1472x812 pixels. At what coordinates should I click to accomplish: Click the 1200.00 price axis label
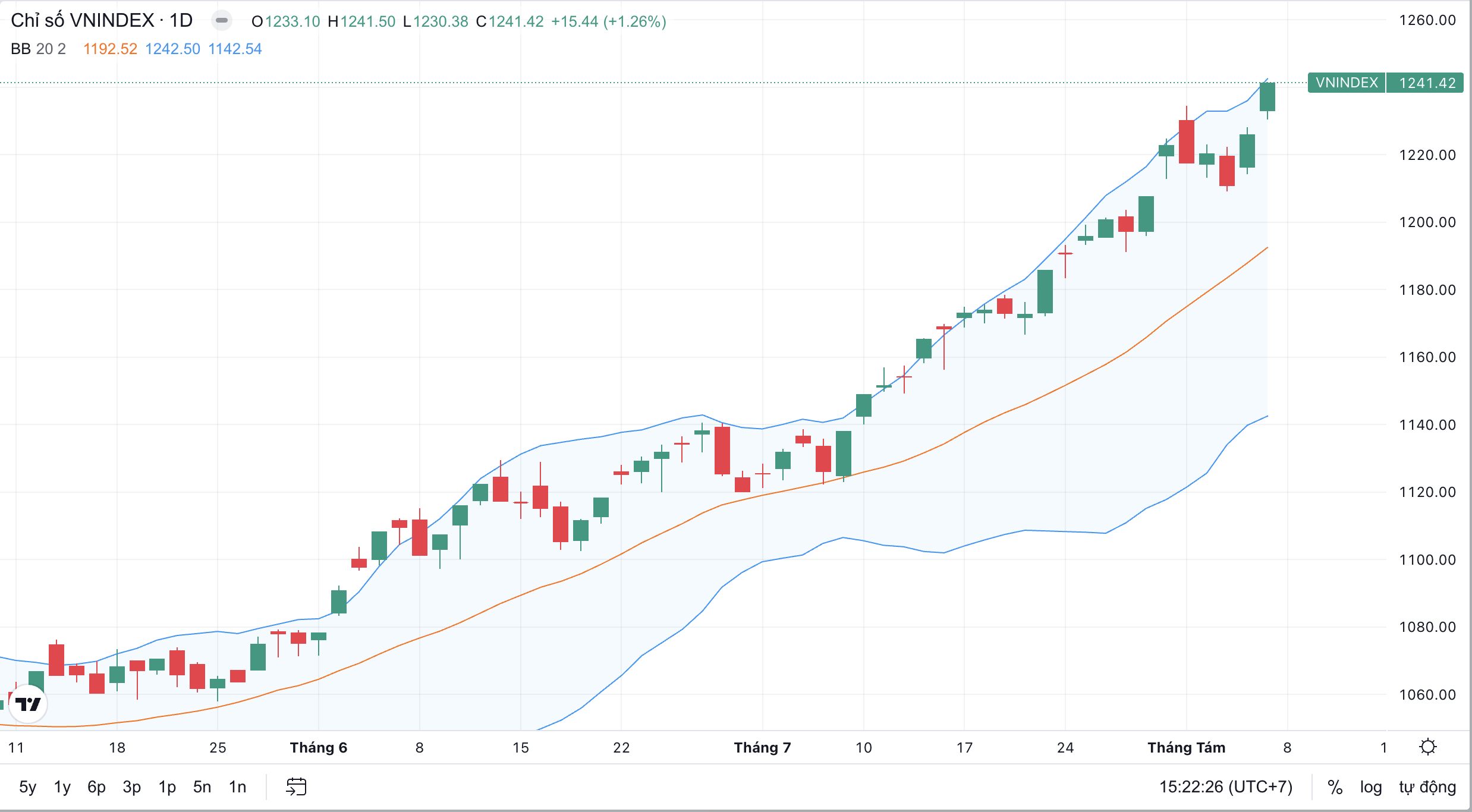[x=1427, y=222]
